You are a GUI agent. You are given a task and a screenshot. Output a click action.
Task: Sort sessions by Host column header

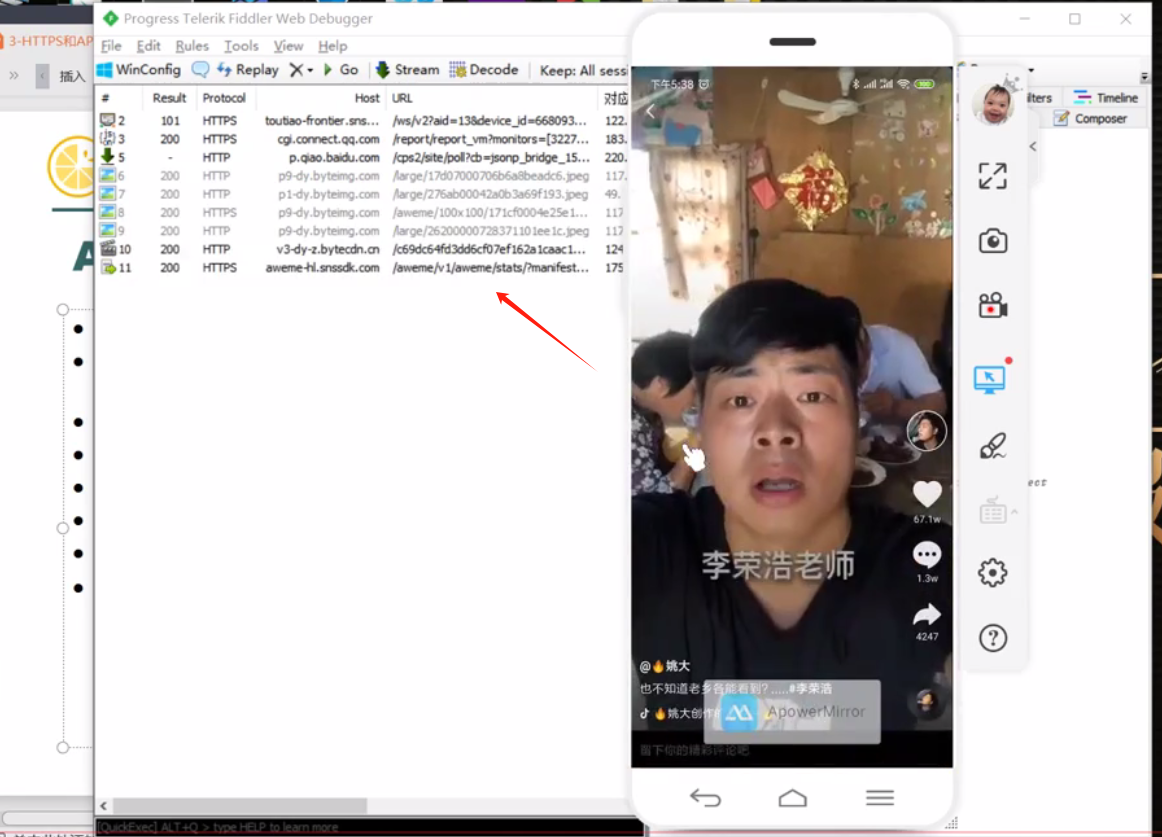click(366, 98)
